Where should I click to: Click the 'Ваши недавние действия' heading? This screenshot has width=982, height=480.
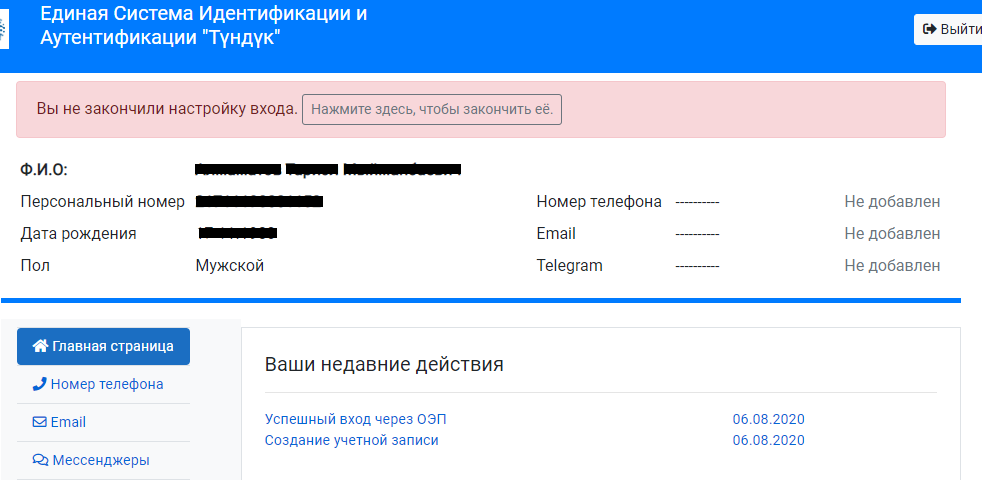384,364
